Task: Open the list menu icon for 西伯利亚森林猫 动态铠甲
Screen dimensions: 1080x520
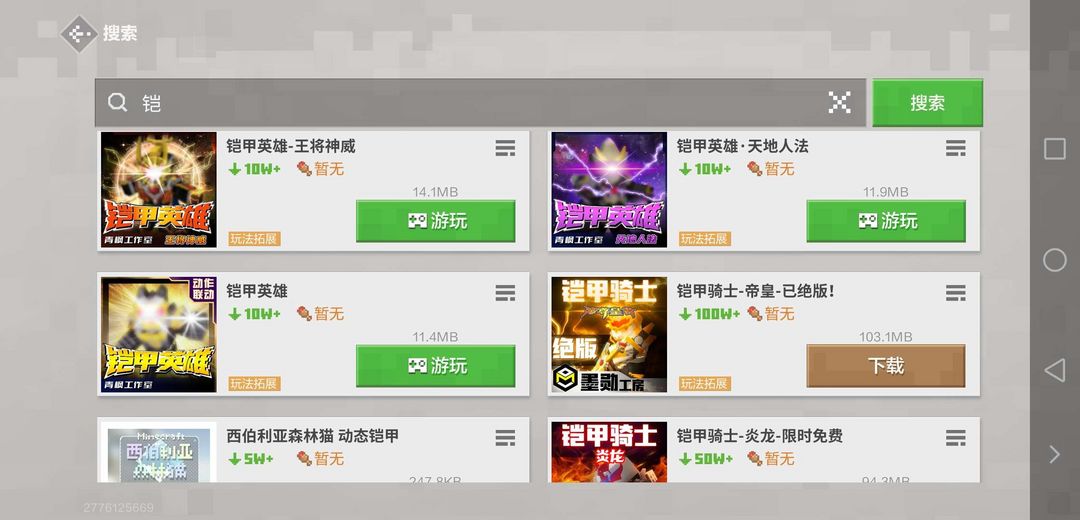Action: pyautogui.click(x=505, y=437)
